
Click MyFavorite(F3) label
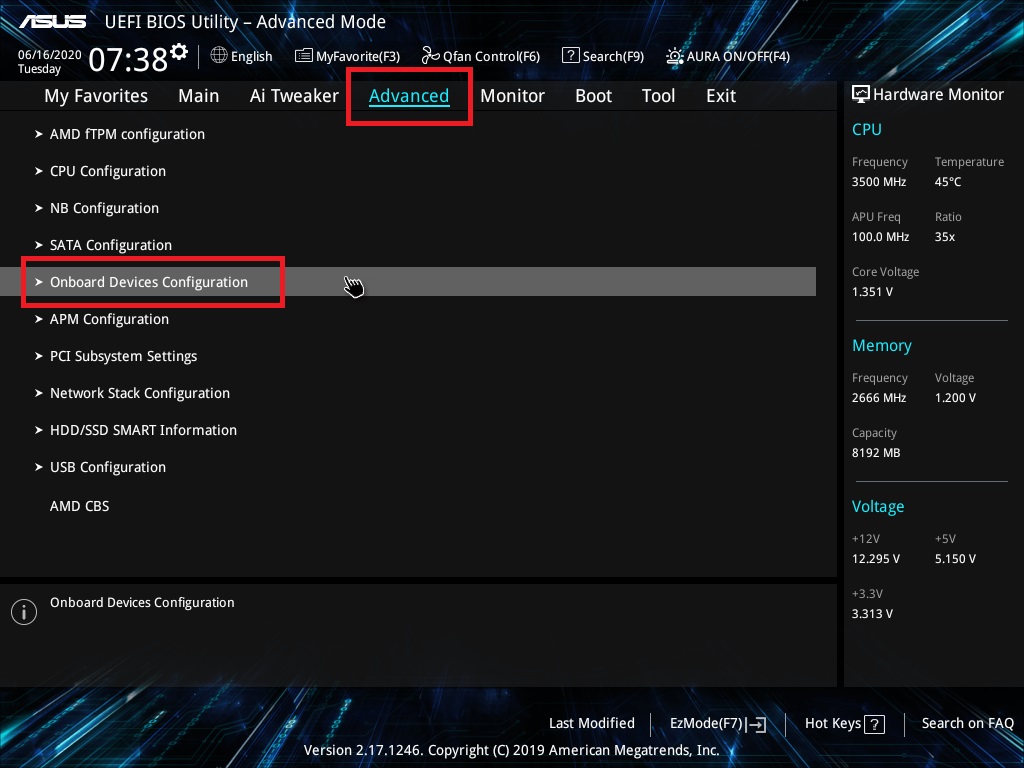(x=358, y=57)
